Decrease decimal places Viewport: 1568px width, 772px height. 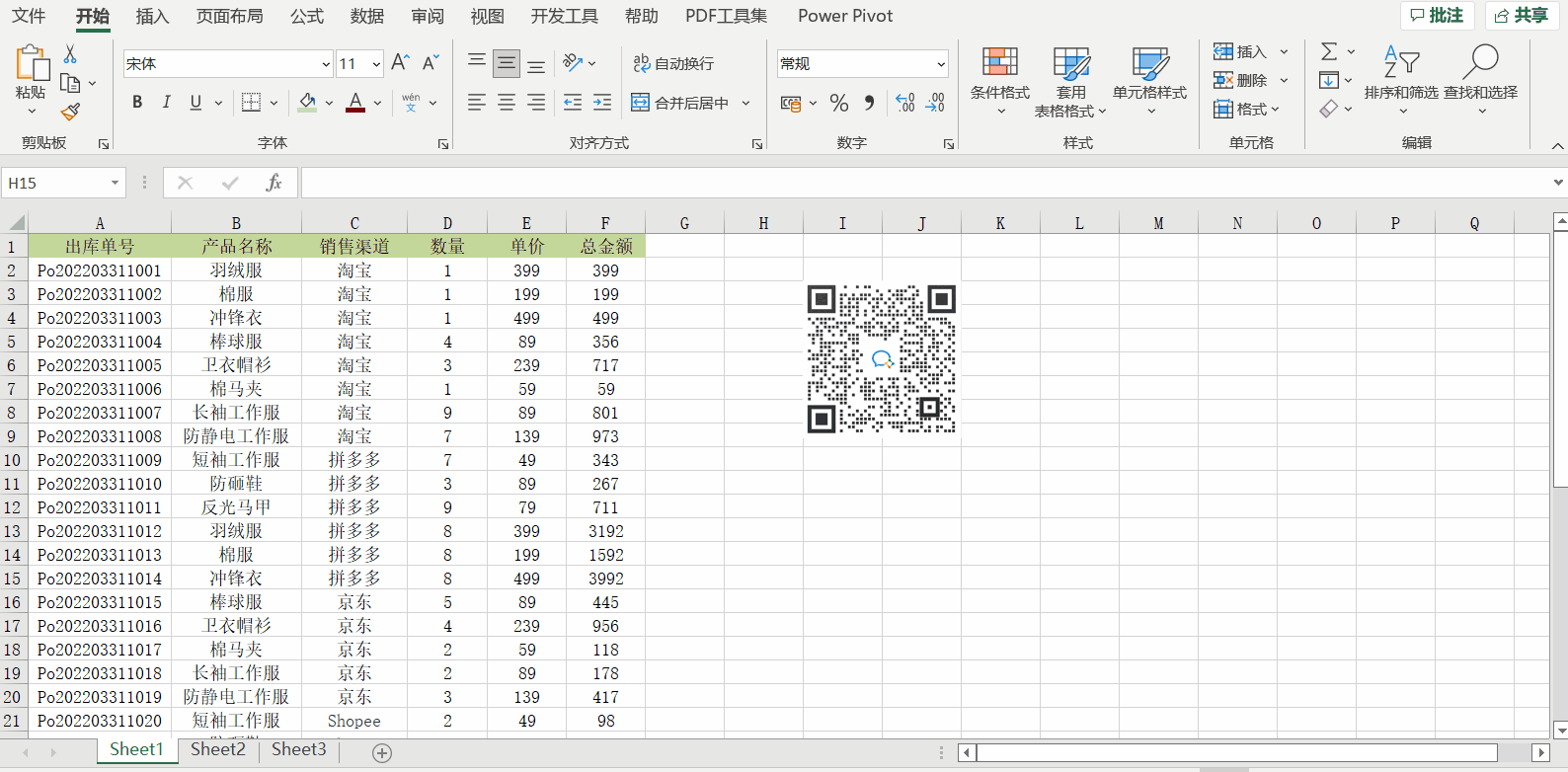pyautogui.click(x=935, y=103)
